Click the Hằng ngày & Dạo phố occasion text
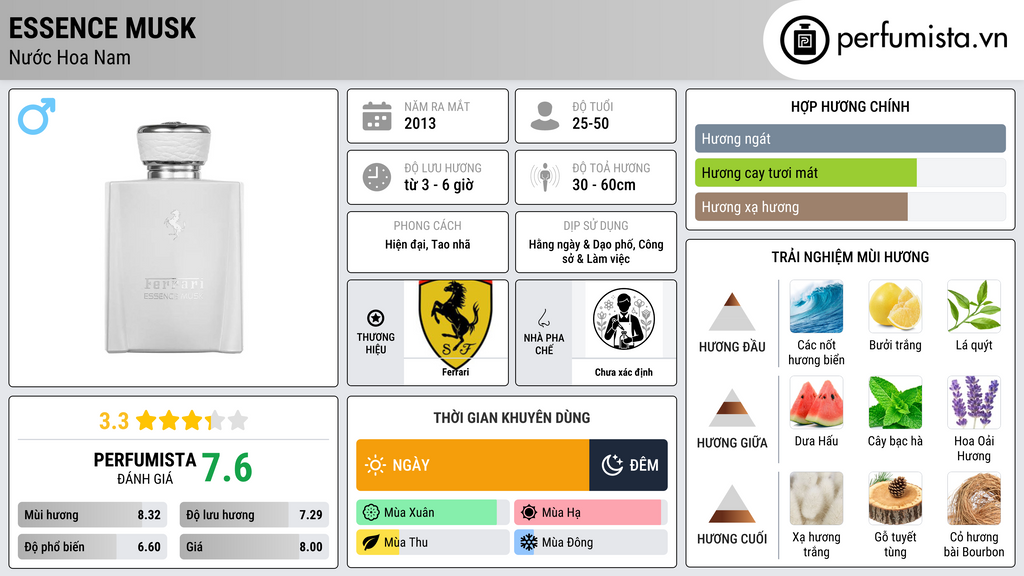1024x576 pixels. (x=596, y=251)
